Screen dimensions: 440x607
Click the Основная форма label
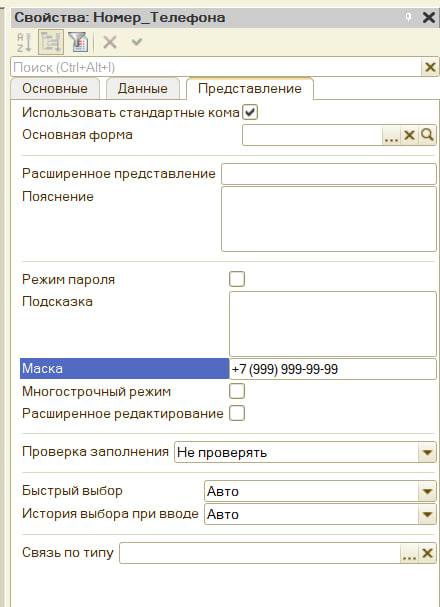coord(77,135)
